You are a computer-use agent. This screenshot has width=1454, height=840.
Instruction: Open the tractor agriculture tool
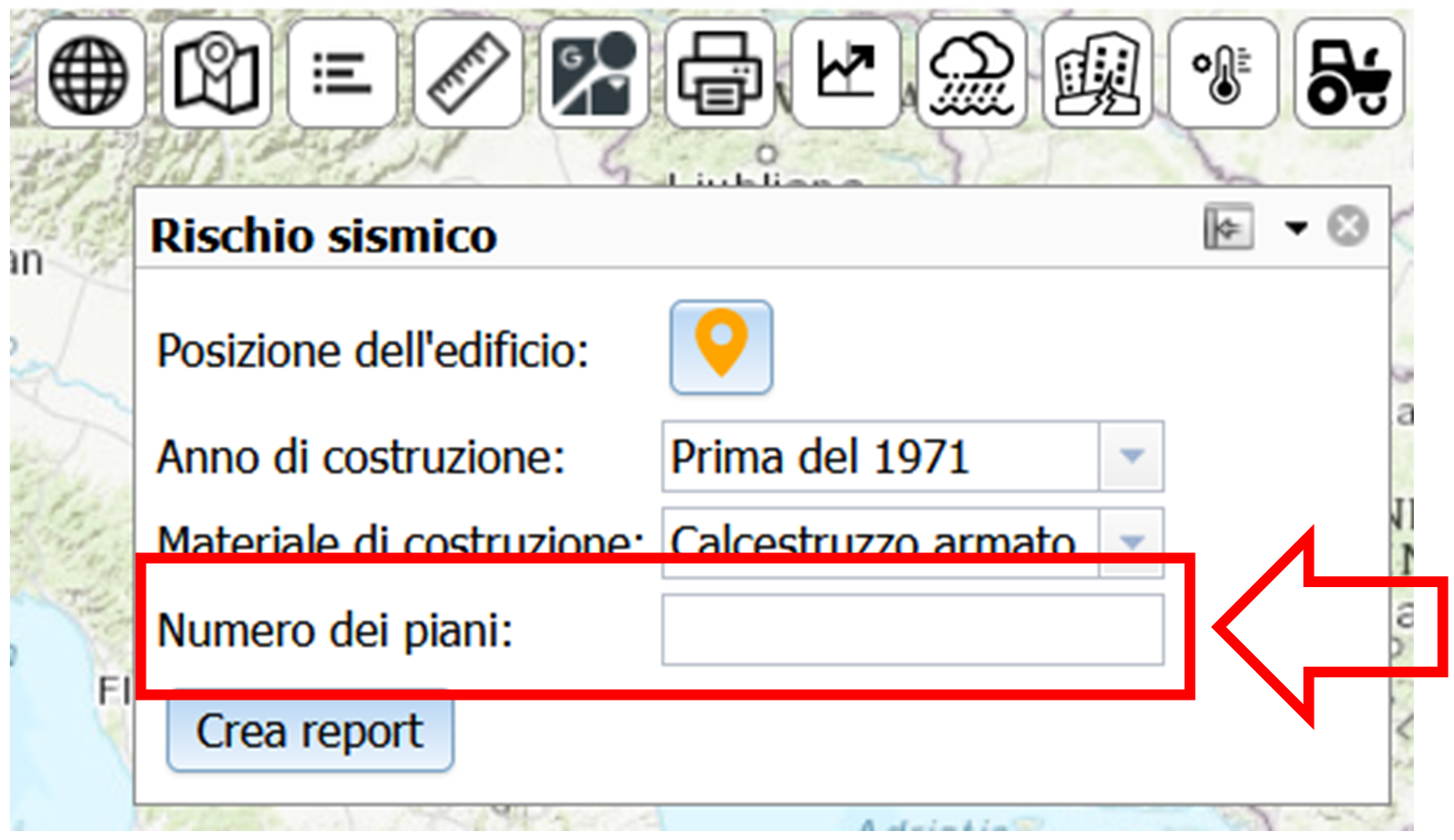[x=1349, y=73]
